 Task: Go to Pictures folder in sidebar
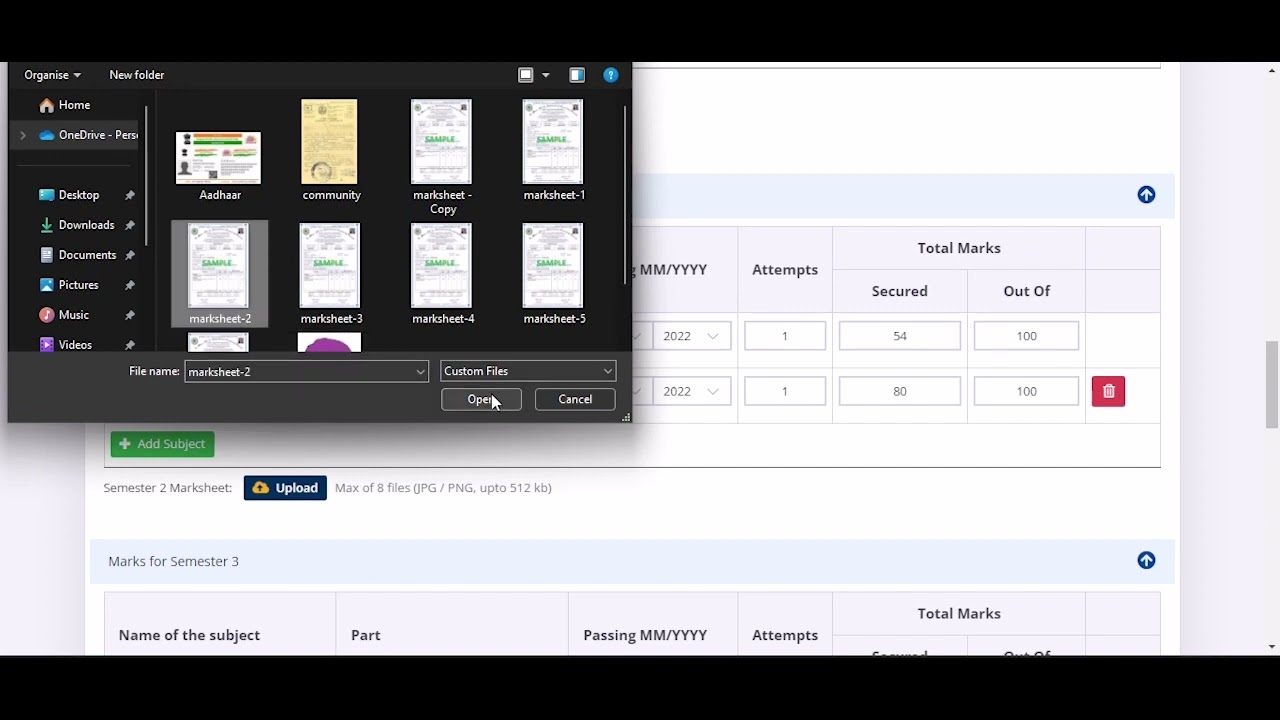[78, 285]
